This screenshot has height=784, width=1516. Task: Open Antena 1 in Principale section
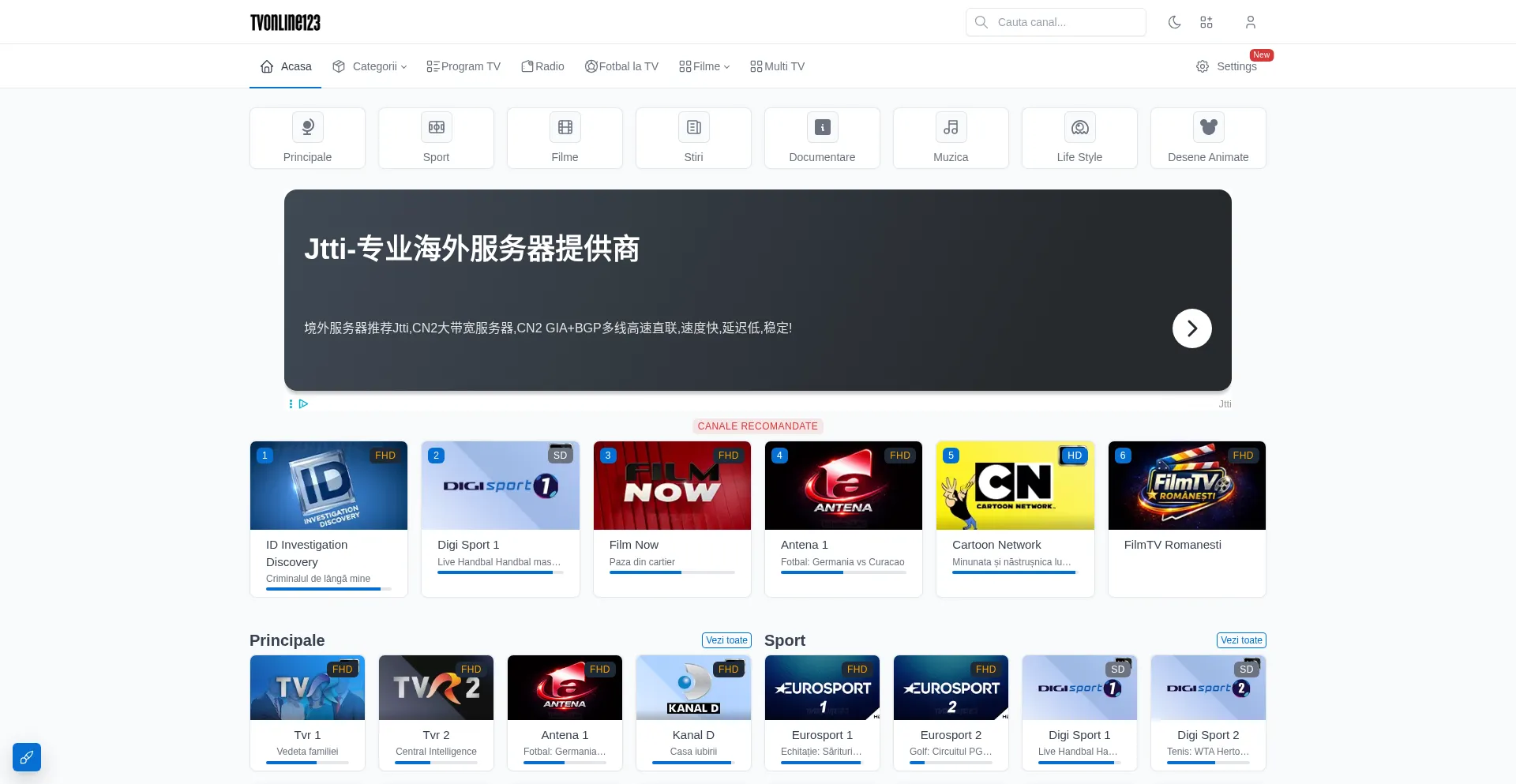pos(565,713)
